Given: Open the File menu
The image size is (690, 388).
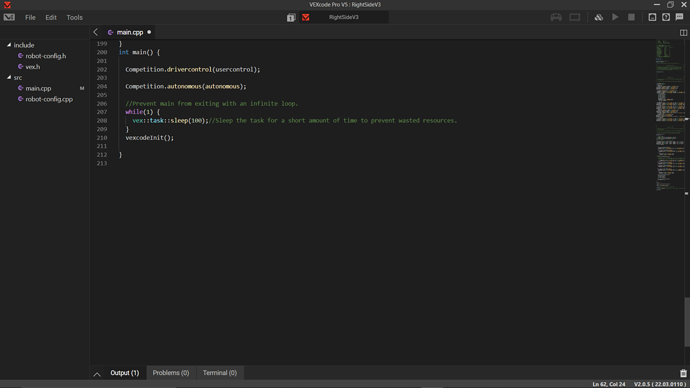Looking at the screenshot, I should [30, 18].
